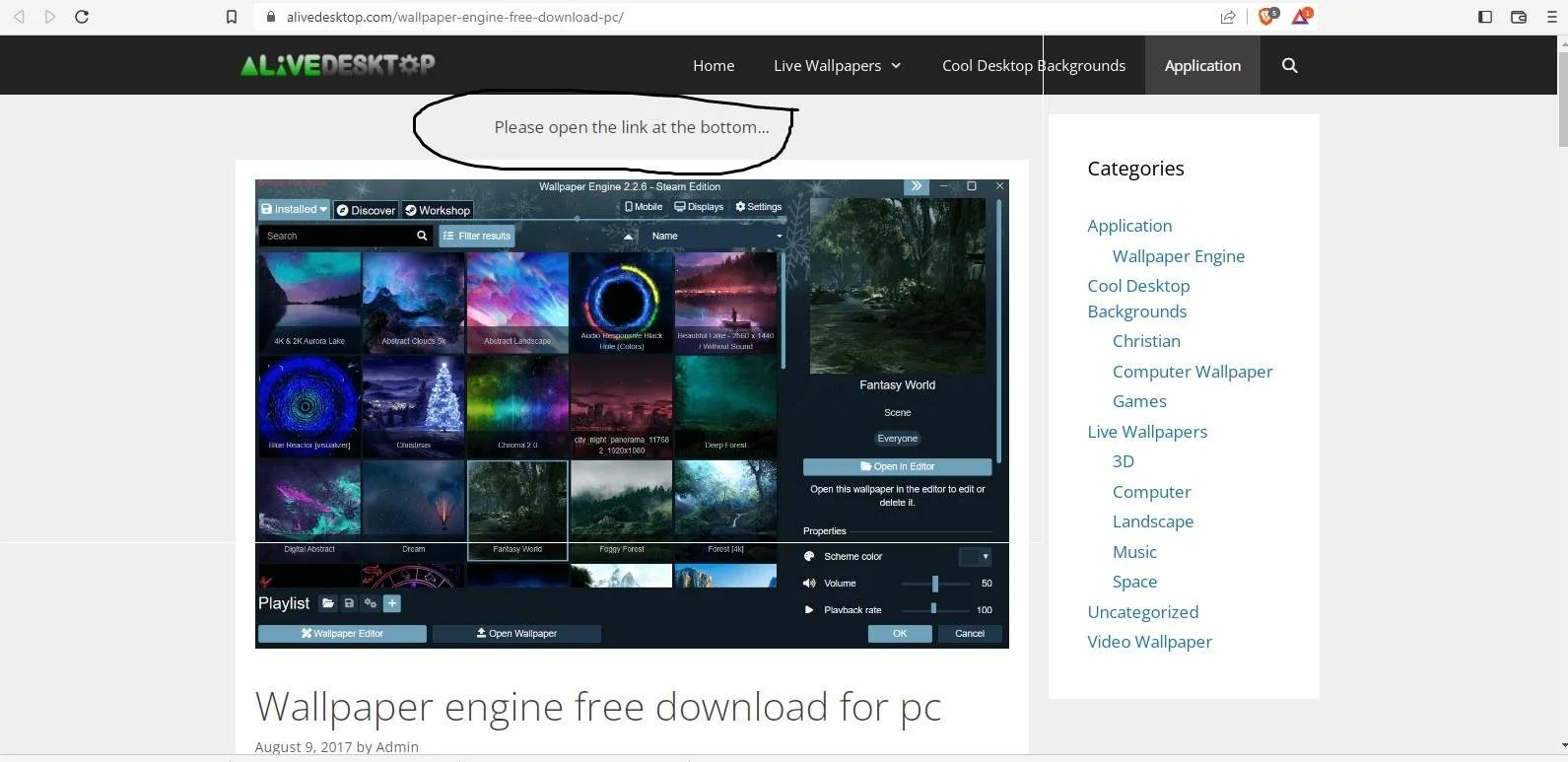Select the Deep Forest wallpaper thumbnail

coord(725,406)
